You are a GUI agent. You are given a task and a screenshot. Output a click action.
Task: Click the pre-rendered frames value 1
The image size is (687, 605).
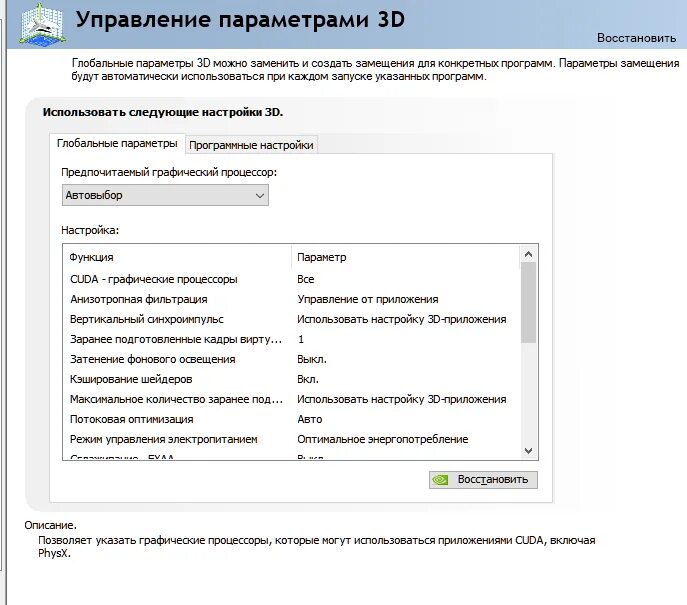301,339
